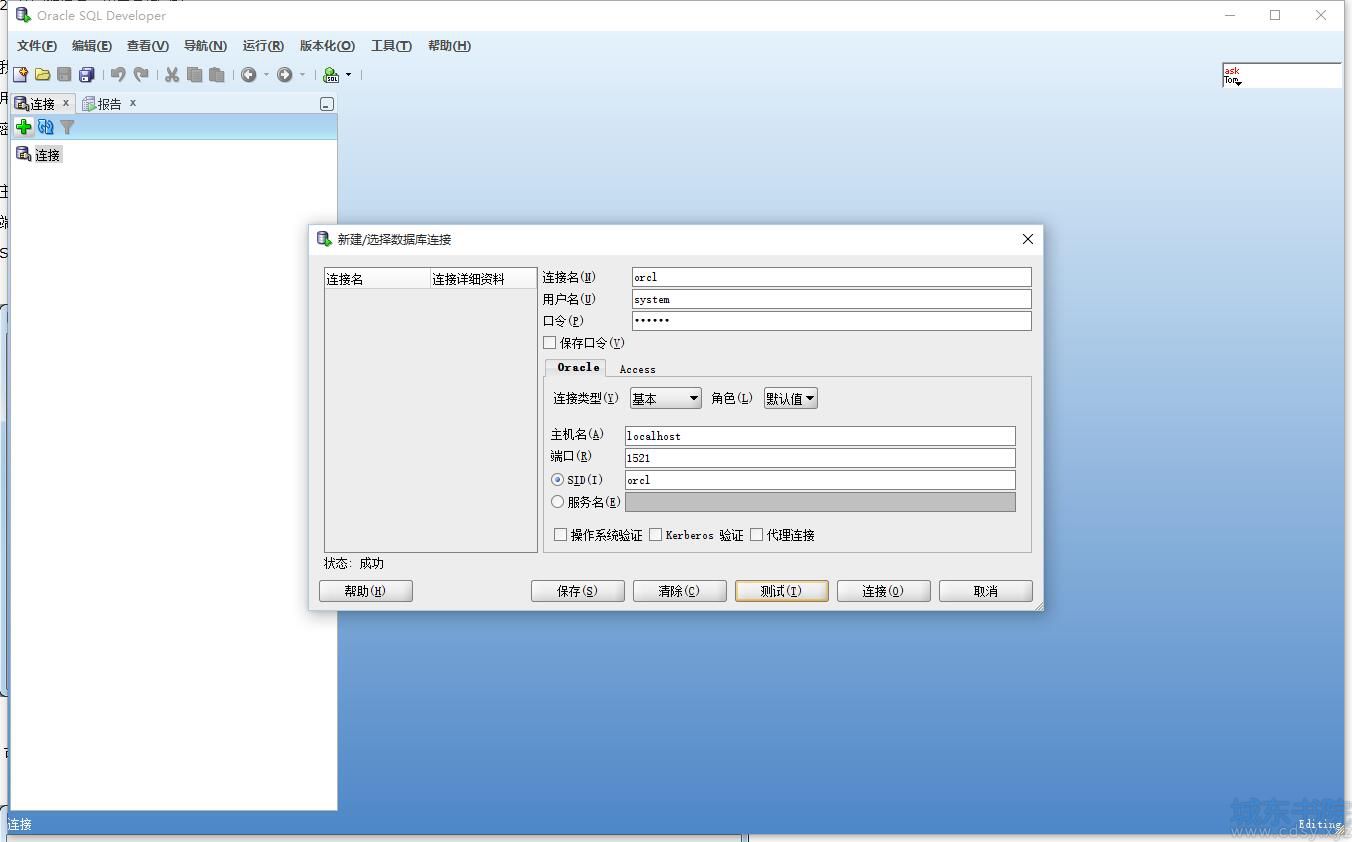The image size is (1352, 842).
Task: Click the filter funnel icon
Action: 67,127
